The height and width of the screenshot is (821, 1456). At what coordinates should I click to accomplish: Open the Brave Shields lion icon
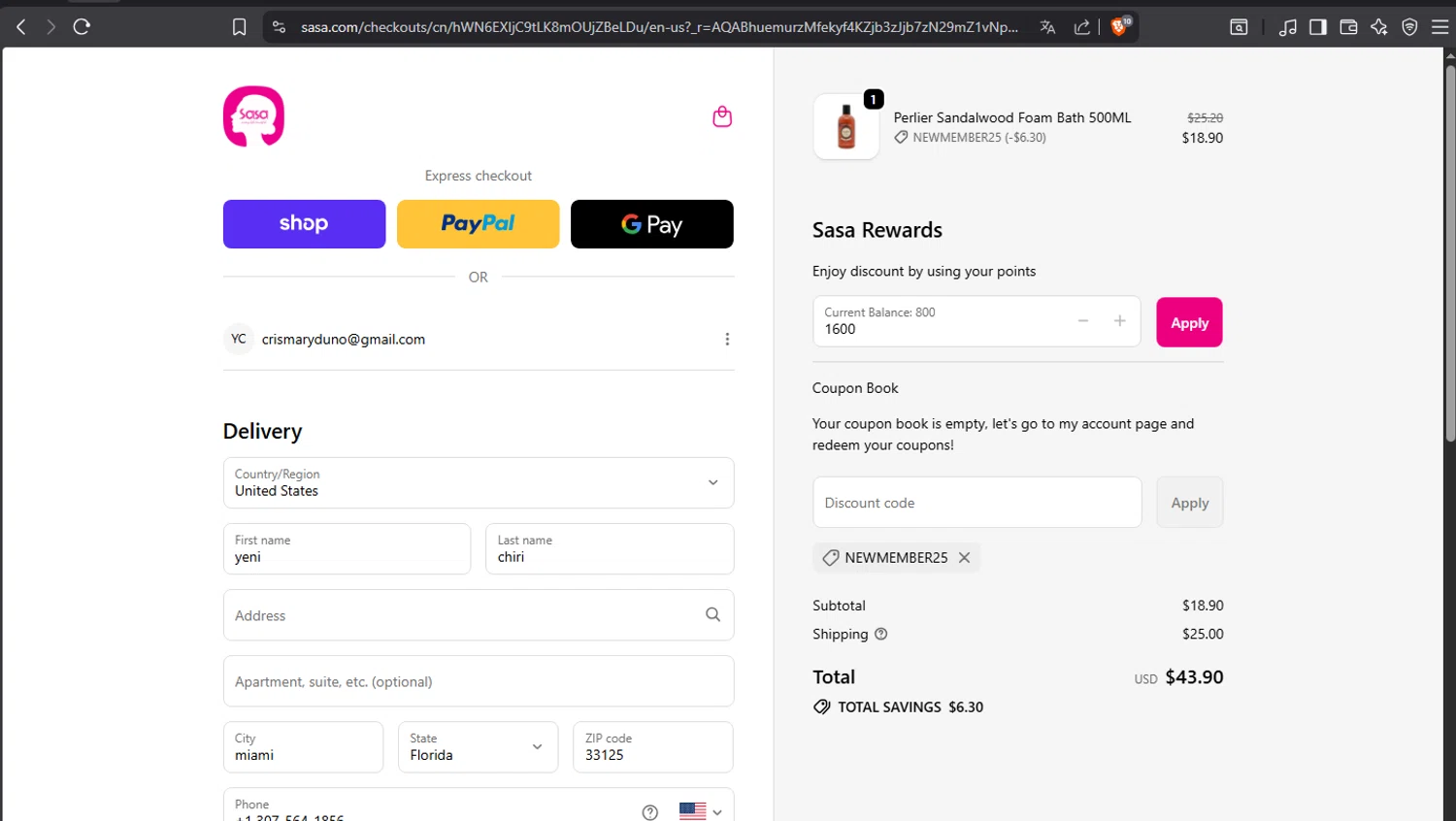(1119, 27)
